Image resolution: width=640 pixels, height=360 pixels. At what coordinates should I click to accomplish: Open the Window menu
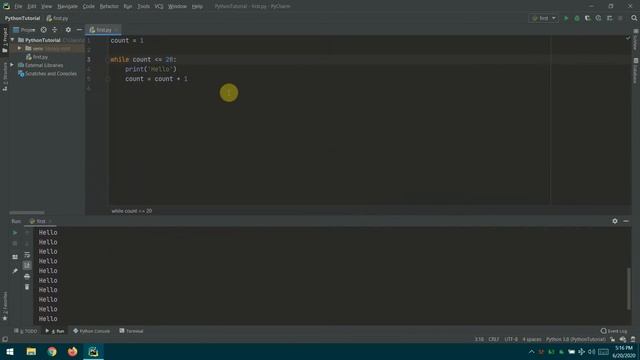[178, 7]
